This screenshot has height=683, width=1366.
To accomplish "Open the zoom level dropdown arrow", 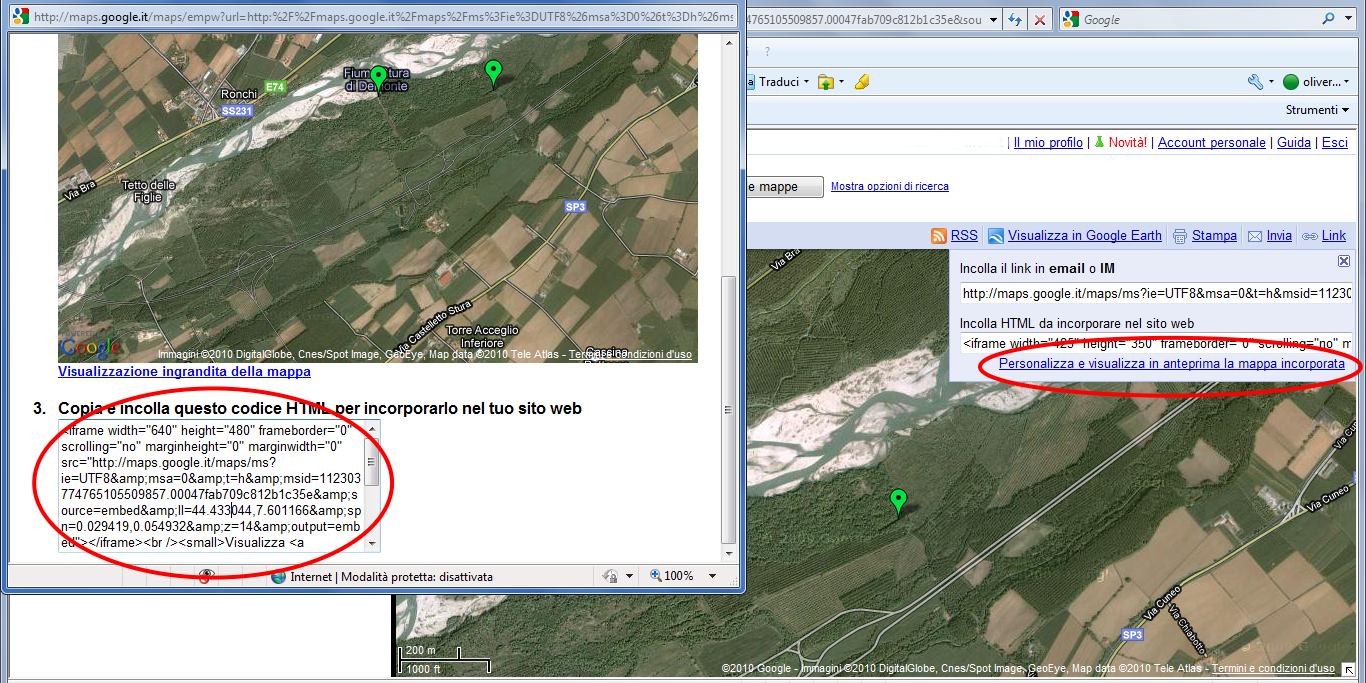I will (x=712, y=576).
